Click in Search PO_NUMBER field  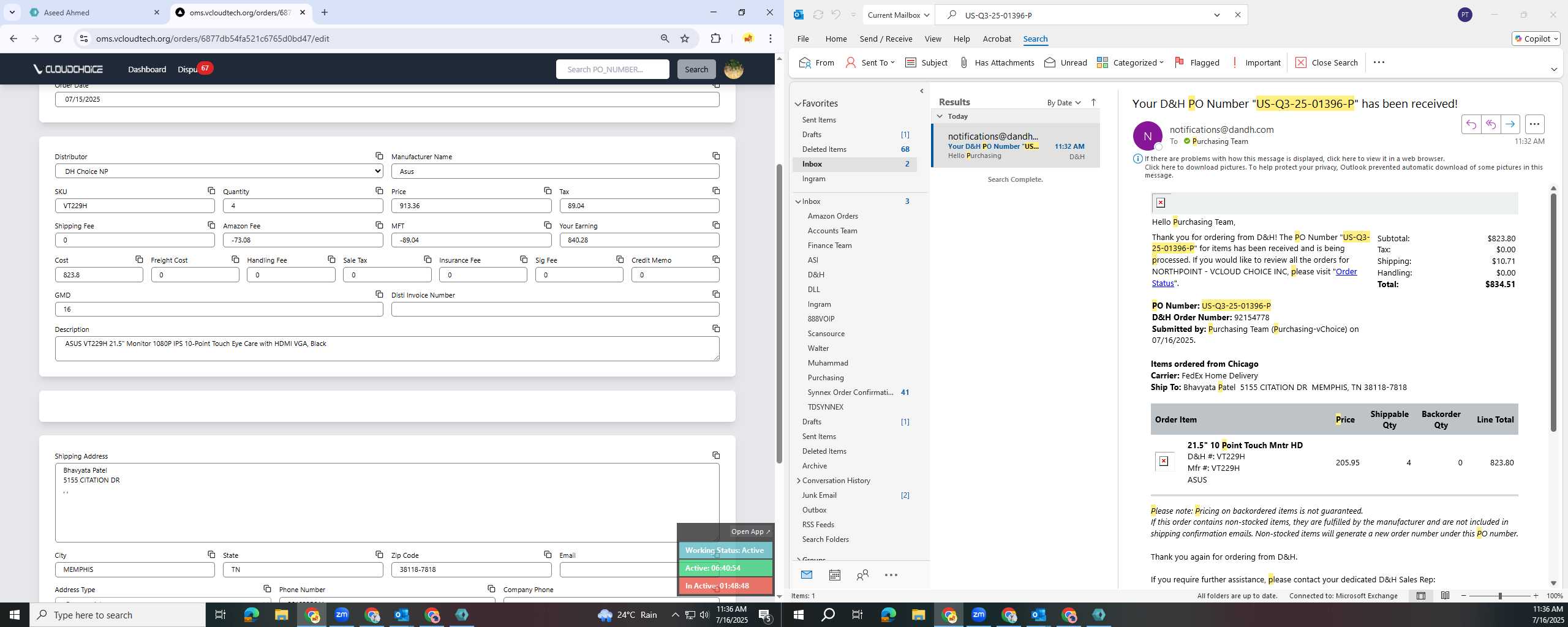coord(612,69)
